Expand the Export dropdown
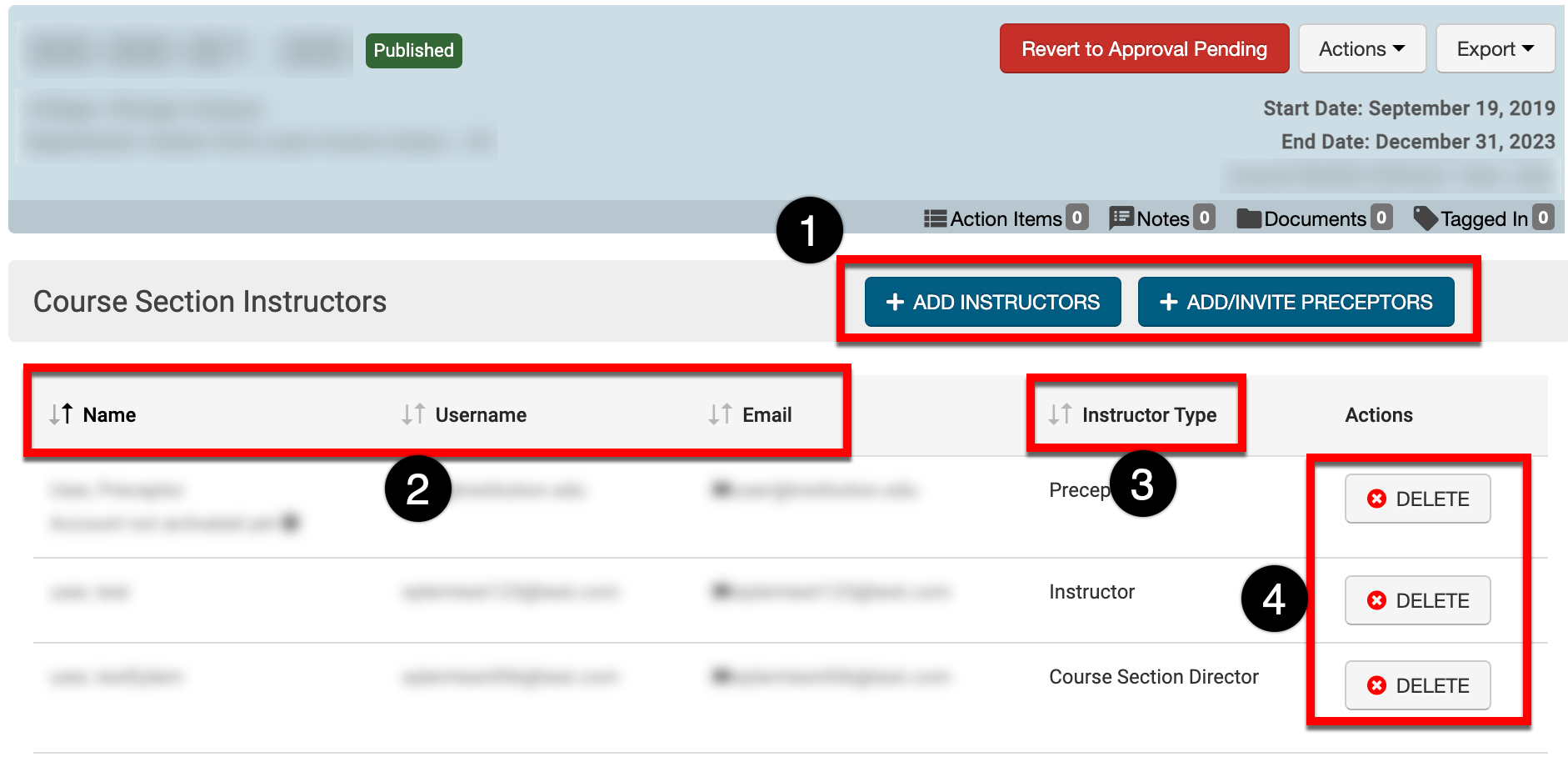The image size is (1568, 767). click(1495, 49)
